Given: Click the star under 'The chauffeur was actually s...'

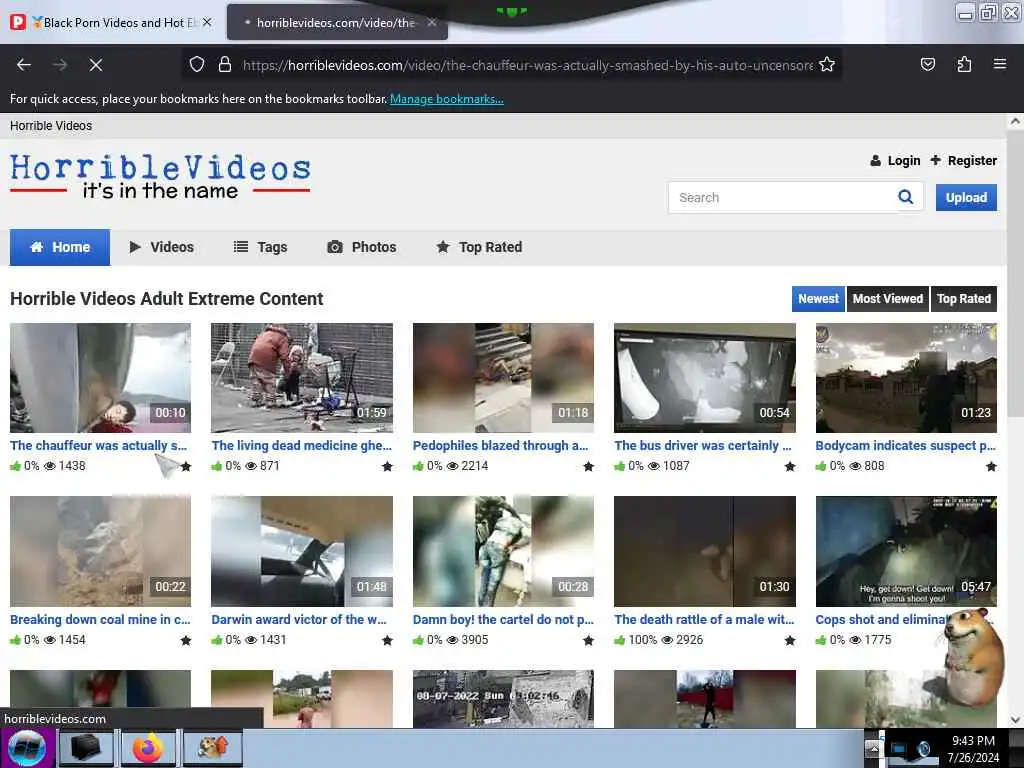Looking at the screenshot, I should pos(186,466).
